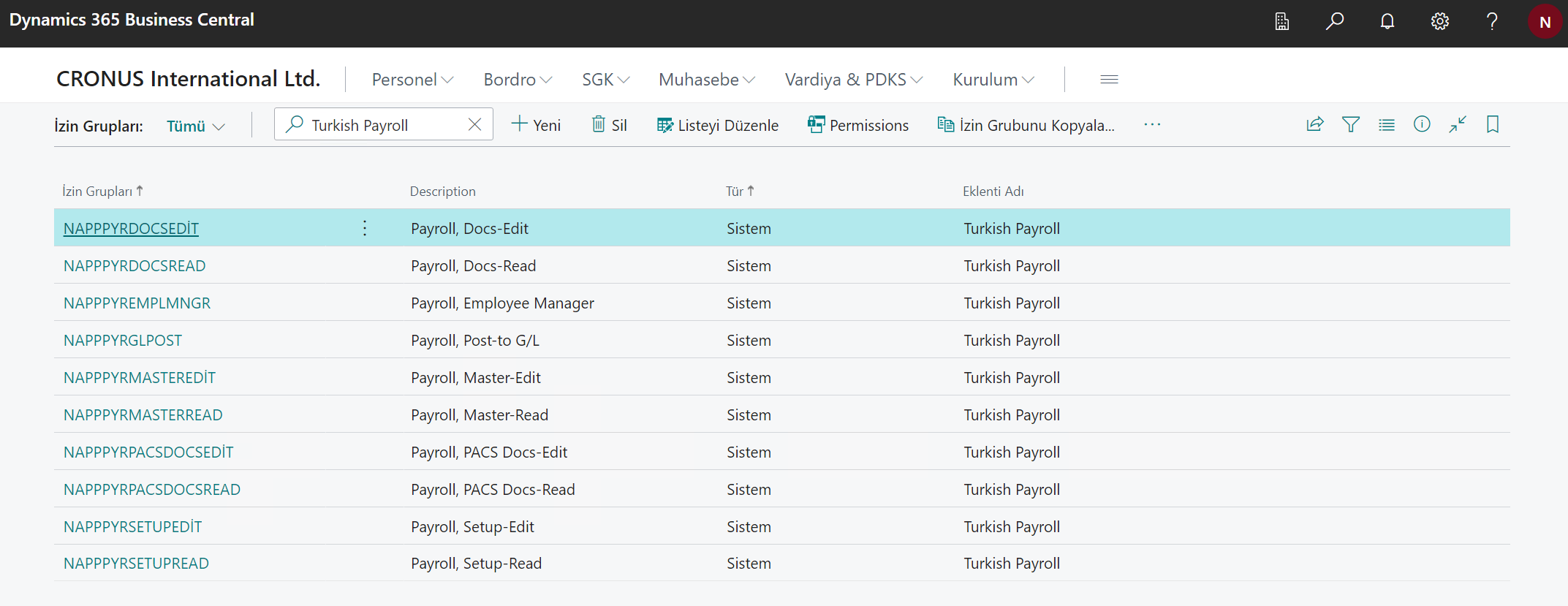This screenshot has width=1568, height=606.
Task: Open NAPPPYRPACSDOCSREAD permission set
Action: 152,489
